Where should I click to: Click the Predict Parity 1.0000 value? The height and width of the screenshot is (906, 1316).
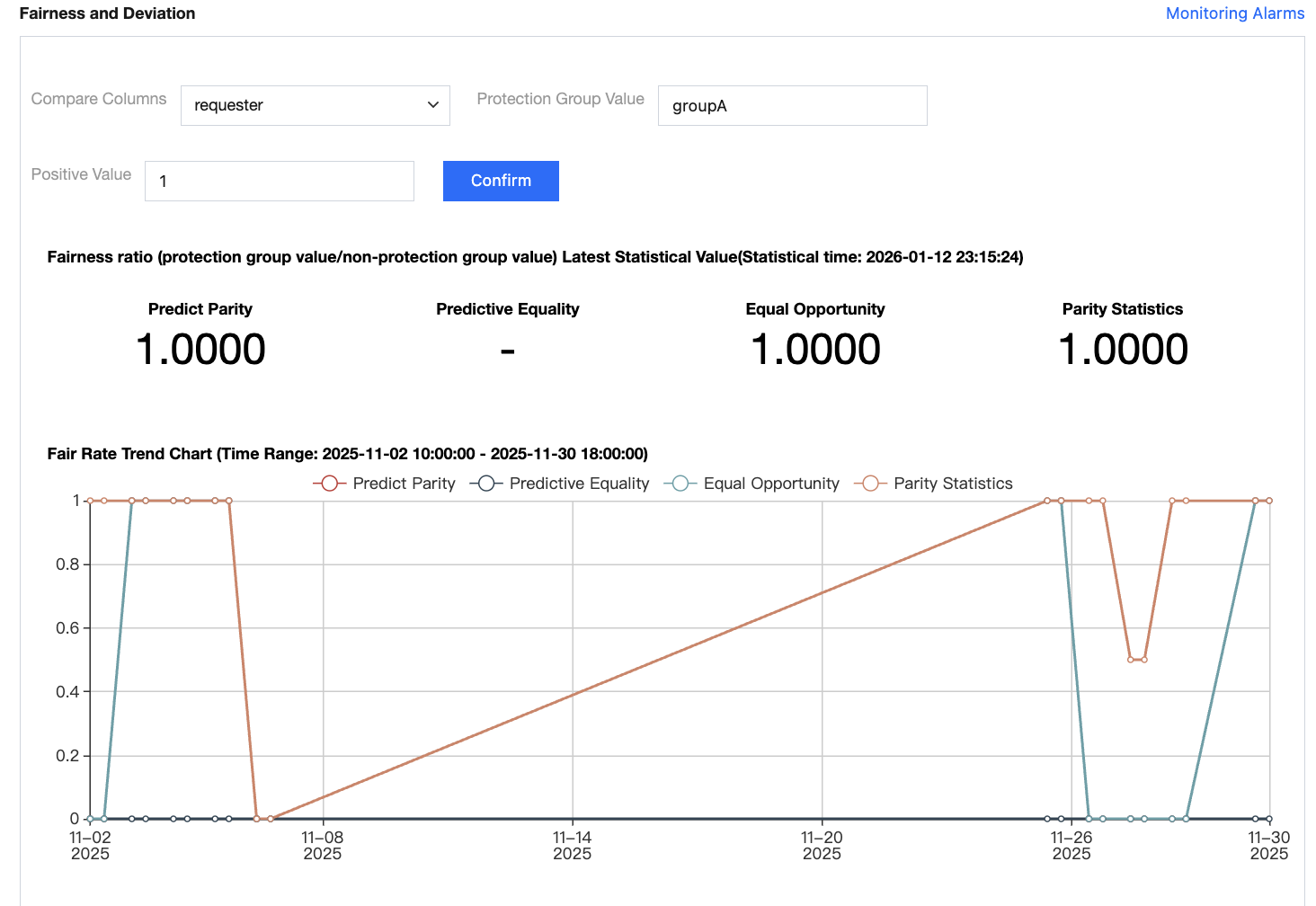(200, 350)
